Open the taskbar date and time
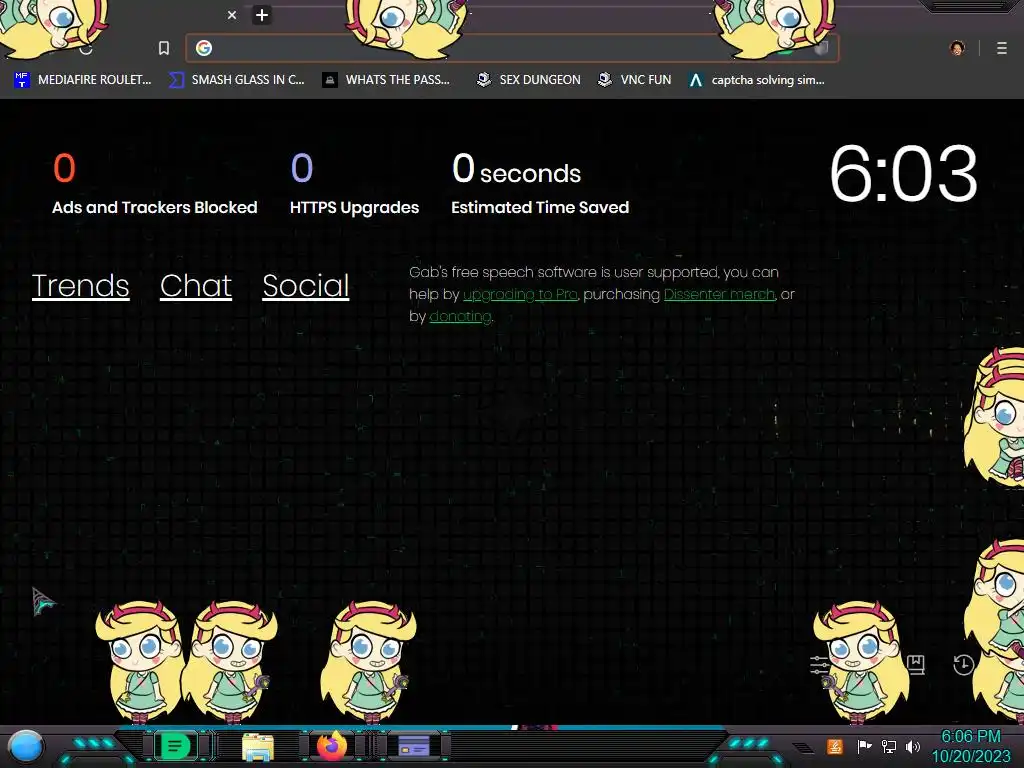1024x768 pixels. [971, 746]
